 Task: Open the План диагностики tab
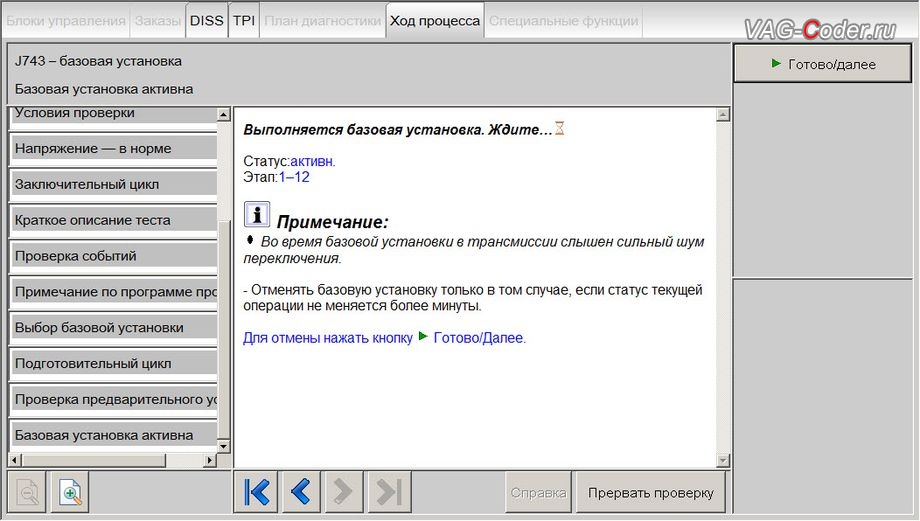click(322, 21)
